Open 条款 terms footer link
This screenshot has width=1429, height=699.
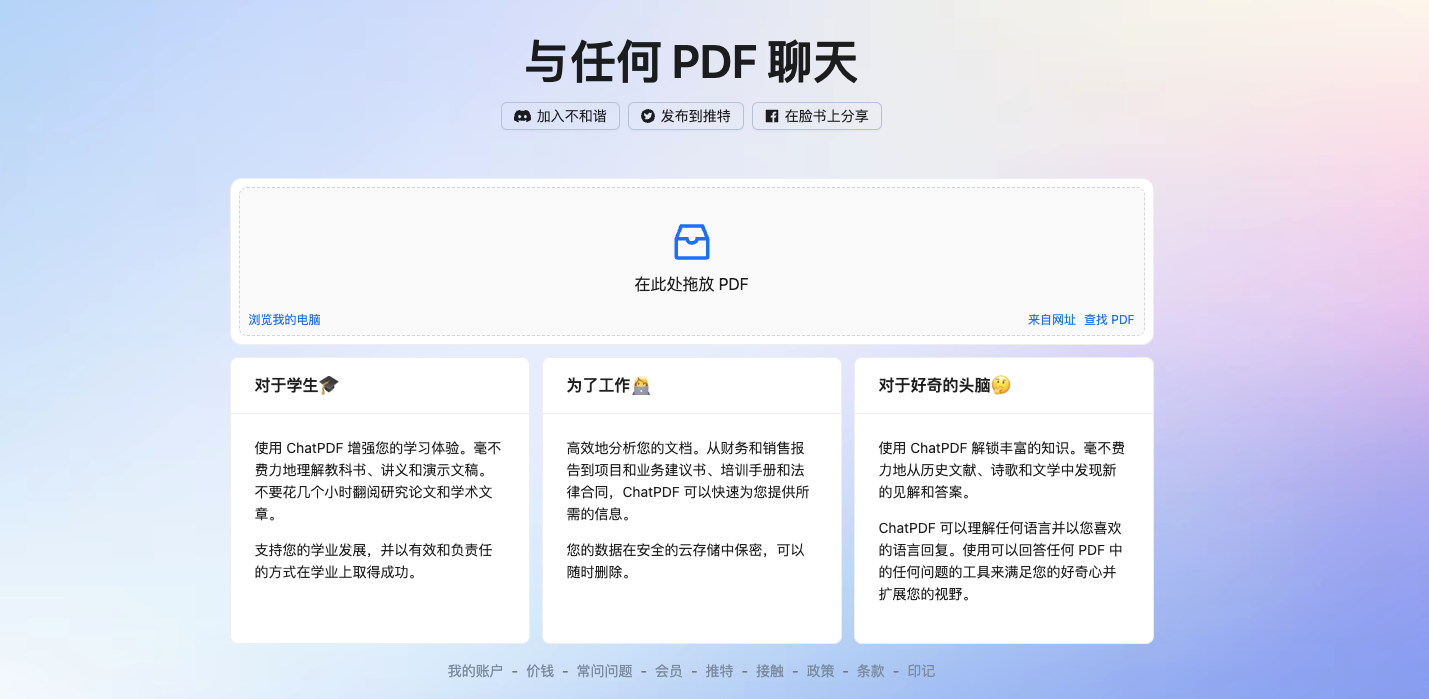click(x=871, y=671)
